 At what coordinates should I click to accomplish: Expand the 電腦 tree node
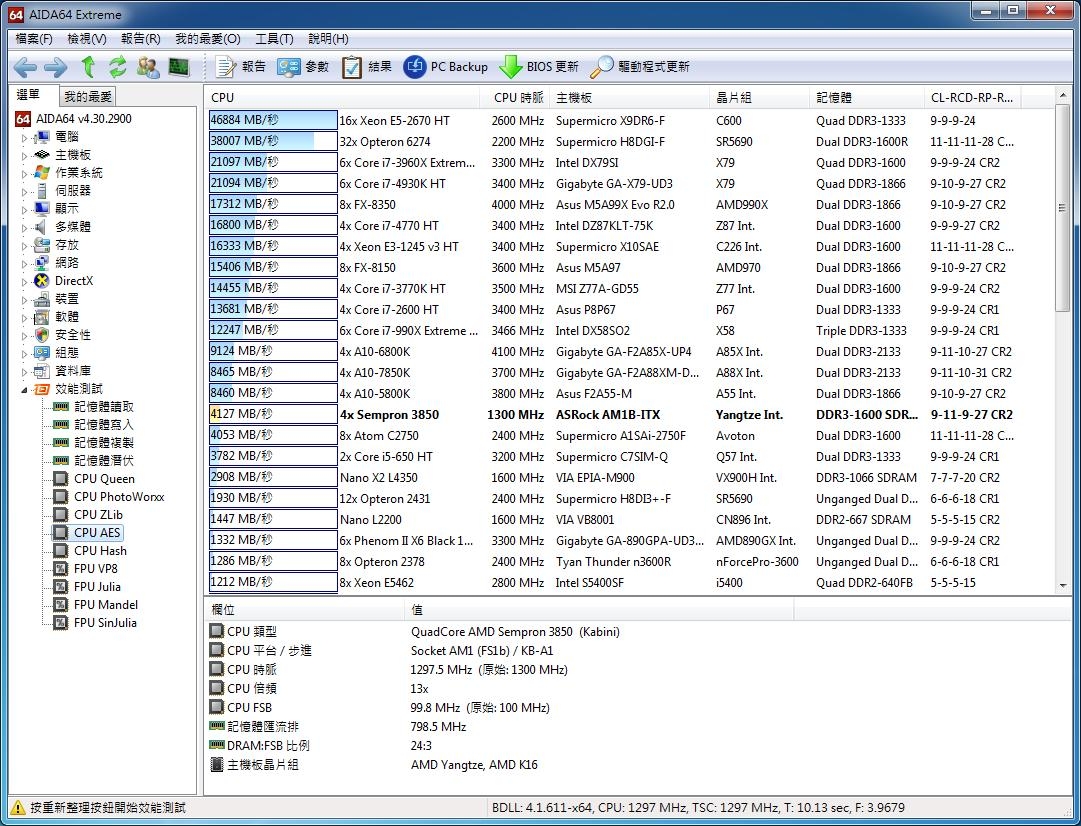point(24,137)
